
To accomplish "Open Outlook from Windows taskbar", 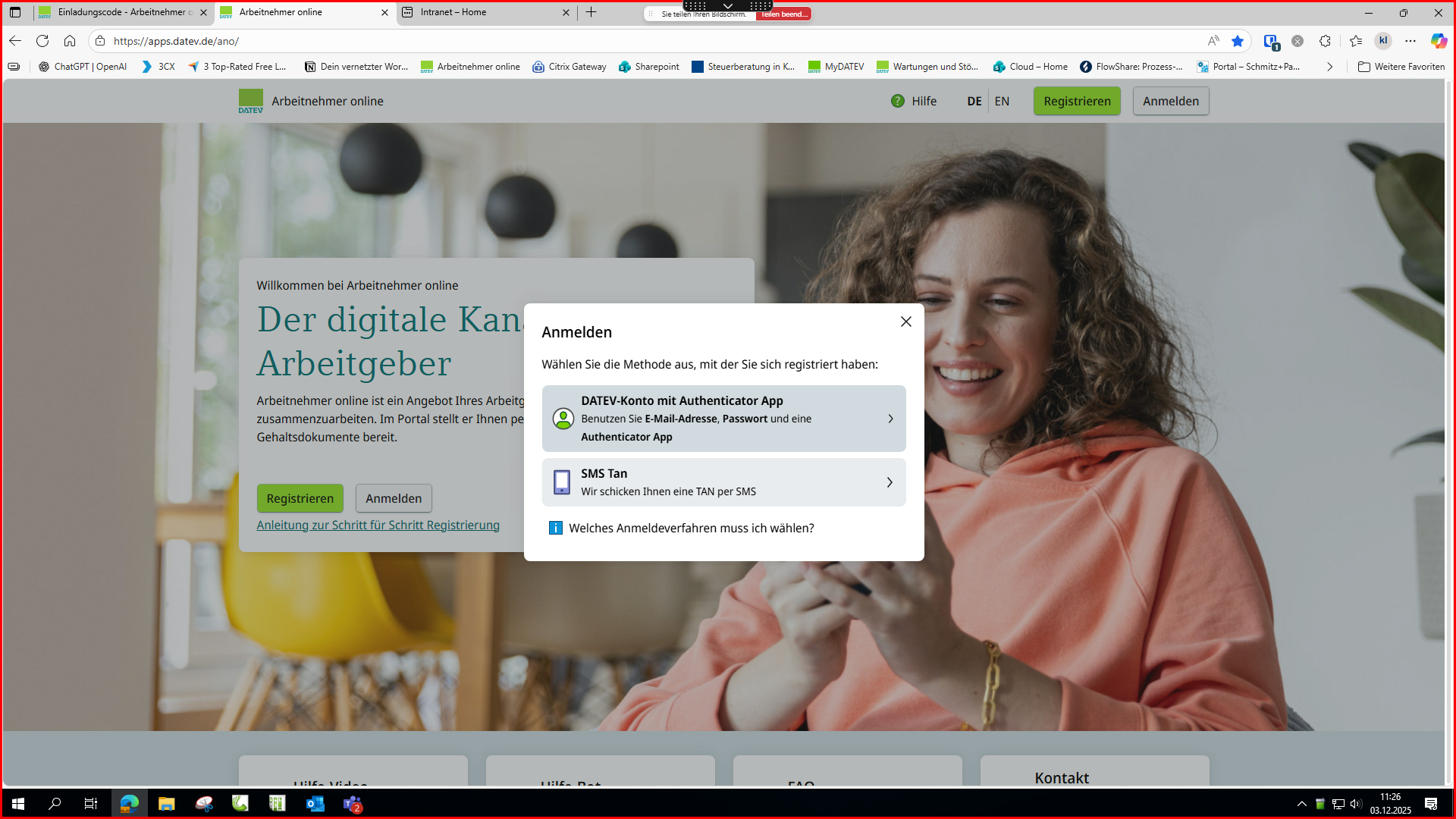I will click(315, 804).
